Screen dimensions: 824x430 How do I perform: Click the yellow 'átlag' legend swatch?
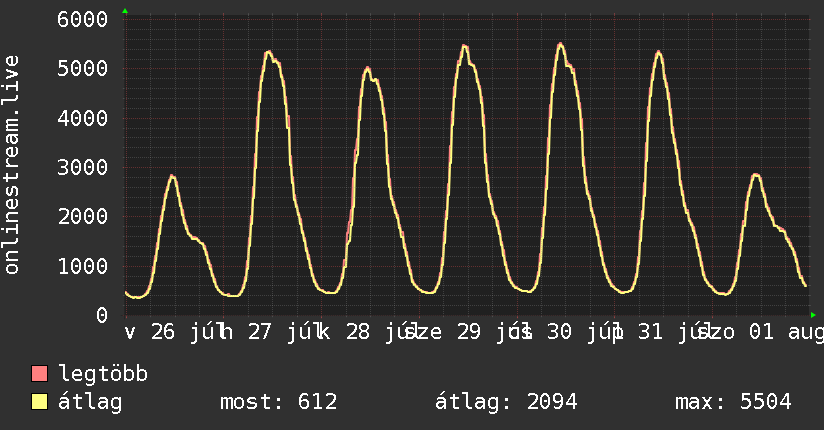click(39, 402)
